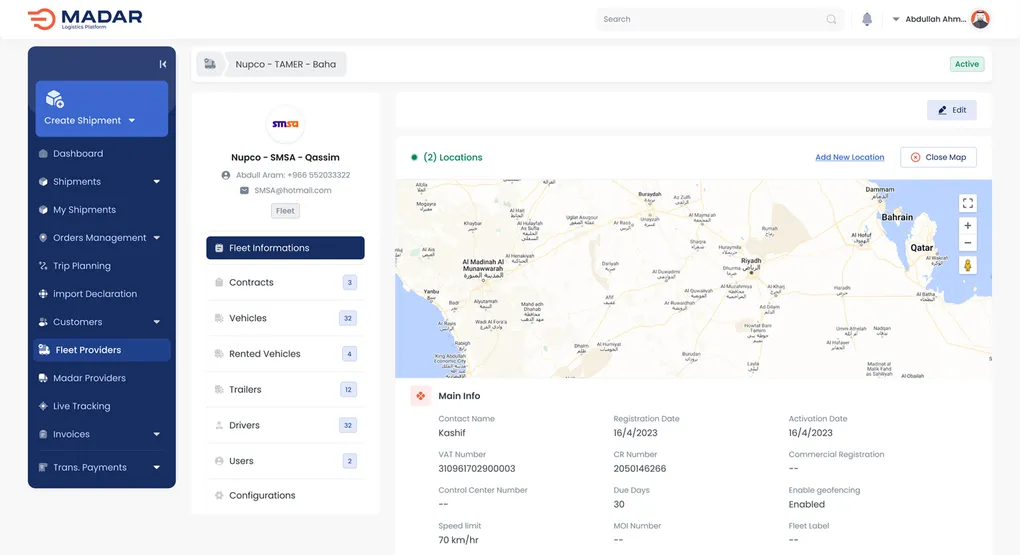Collapse the sidebar with arrow icon
The height and width of the screenshot is (555, 1020).
163,64
